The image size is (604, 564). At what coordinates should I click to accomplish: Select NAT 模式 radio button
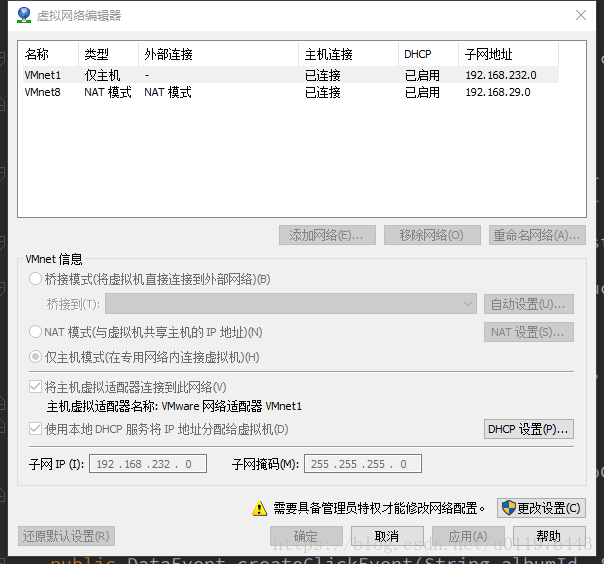tap(35, 331)
